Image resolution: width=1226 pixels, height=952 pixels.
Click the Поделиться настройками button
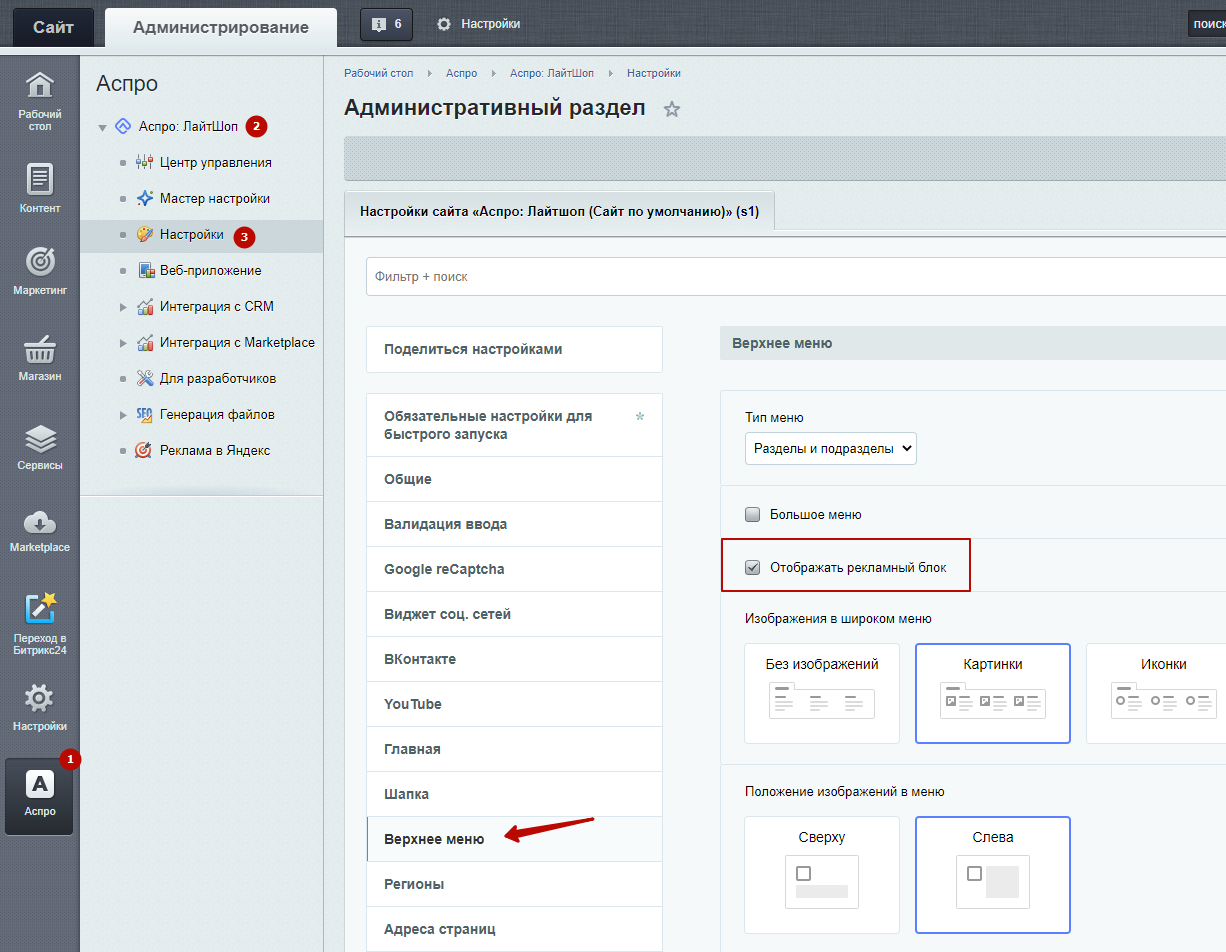pos(514,349)
